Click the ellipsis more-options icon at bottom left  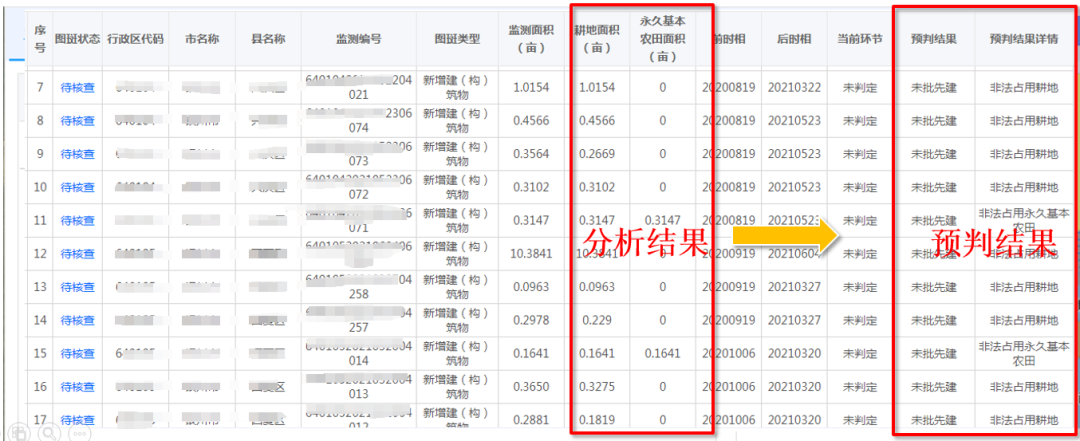(x=79, y=434)
